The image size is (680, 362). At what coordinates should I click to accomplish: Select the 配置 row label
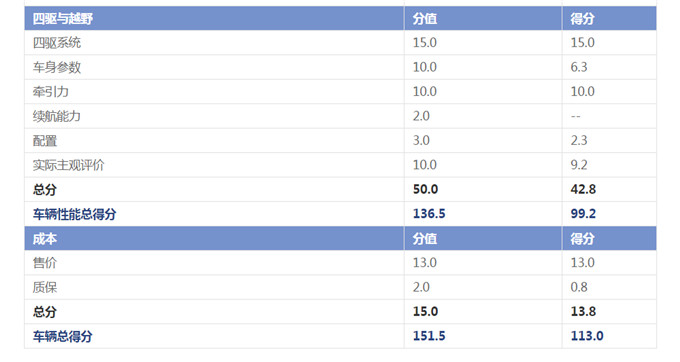click(45, 140)
